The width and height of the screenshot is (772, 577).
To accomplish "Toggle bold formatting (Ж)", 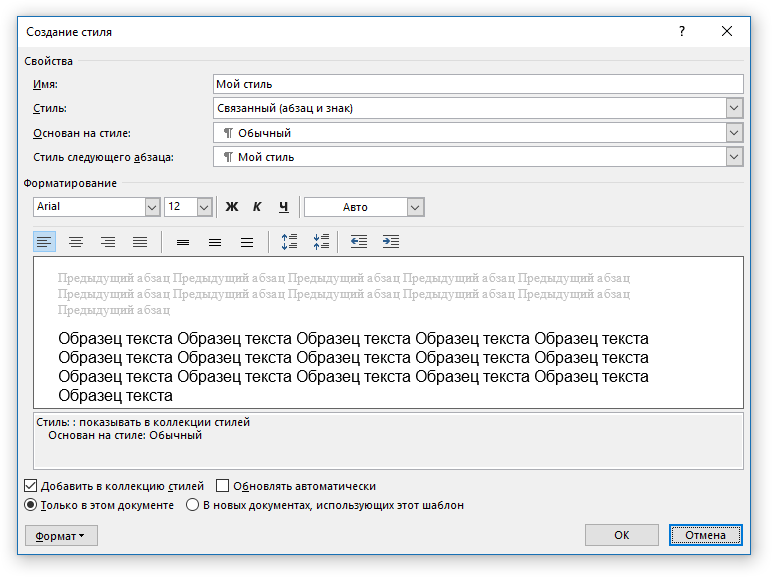I will click(x=232, y=207).
